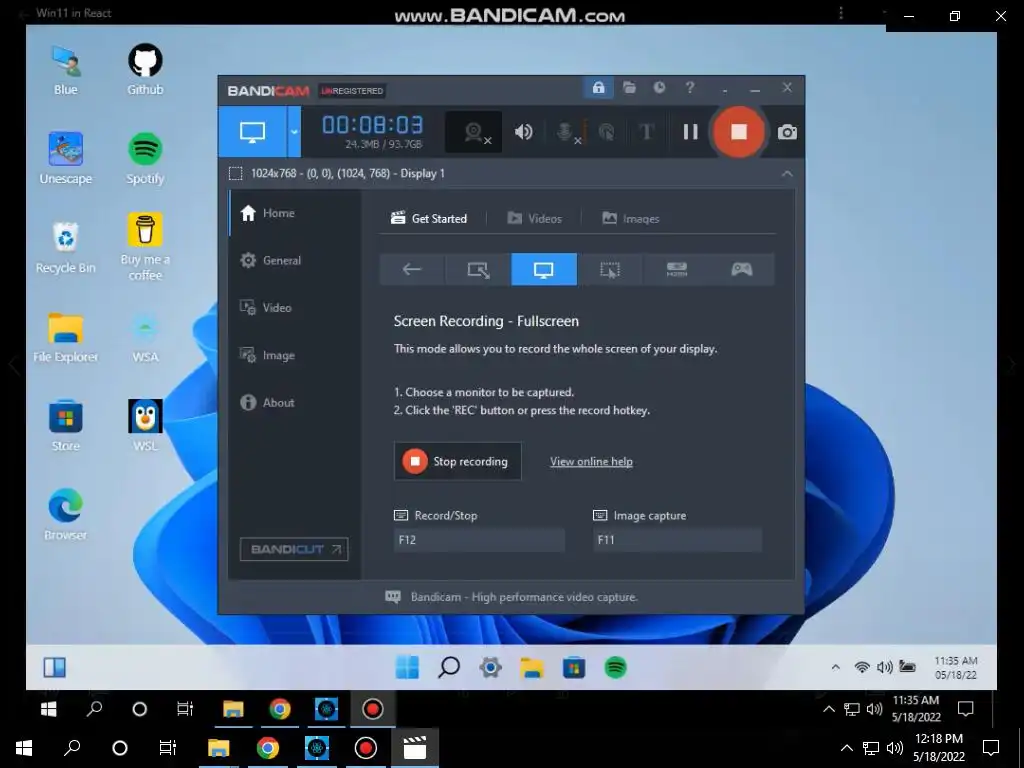The height and width of the screenshot is (768, 1024).
Task: Open the WSA desktop icon
Action: (145, 337)
